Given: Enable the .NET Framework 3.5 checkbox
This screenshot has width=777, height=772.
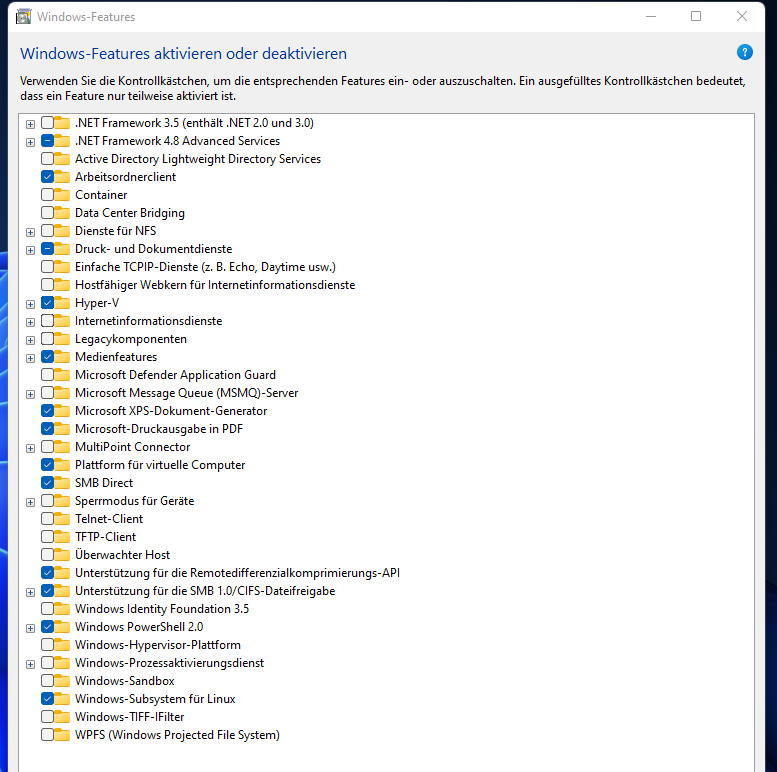Looking at the screenshot, I should (x=48, y=122).
